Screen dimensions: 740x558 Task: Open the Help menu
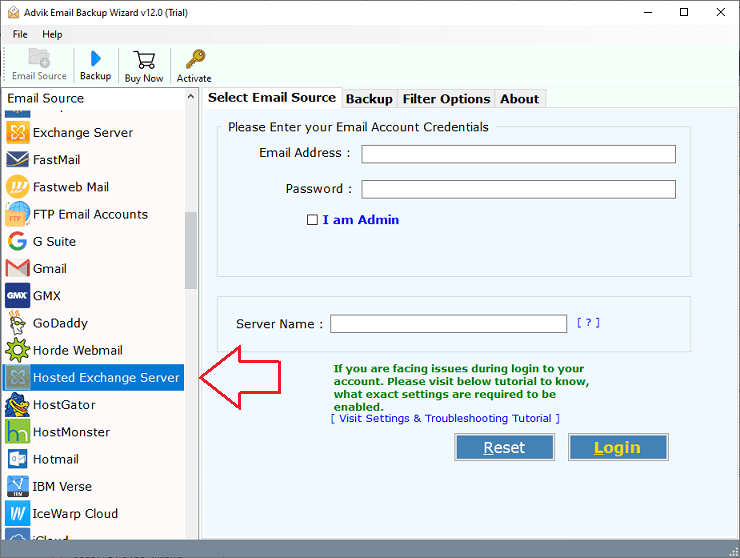pyautogui.click(x=52, y=34)
